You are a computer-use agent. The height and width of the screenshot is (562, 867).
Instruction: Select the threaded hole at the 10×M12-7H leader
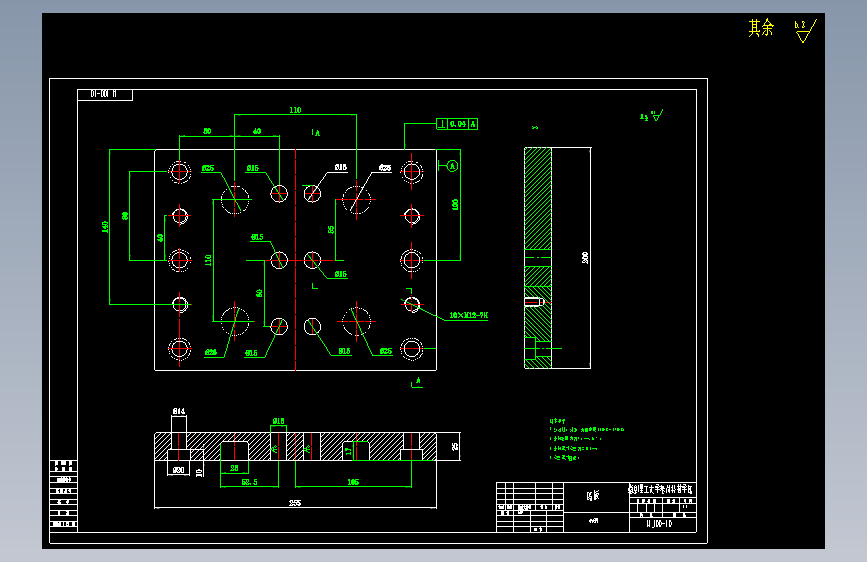411,304
